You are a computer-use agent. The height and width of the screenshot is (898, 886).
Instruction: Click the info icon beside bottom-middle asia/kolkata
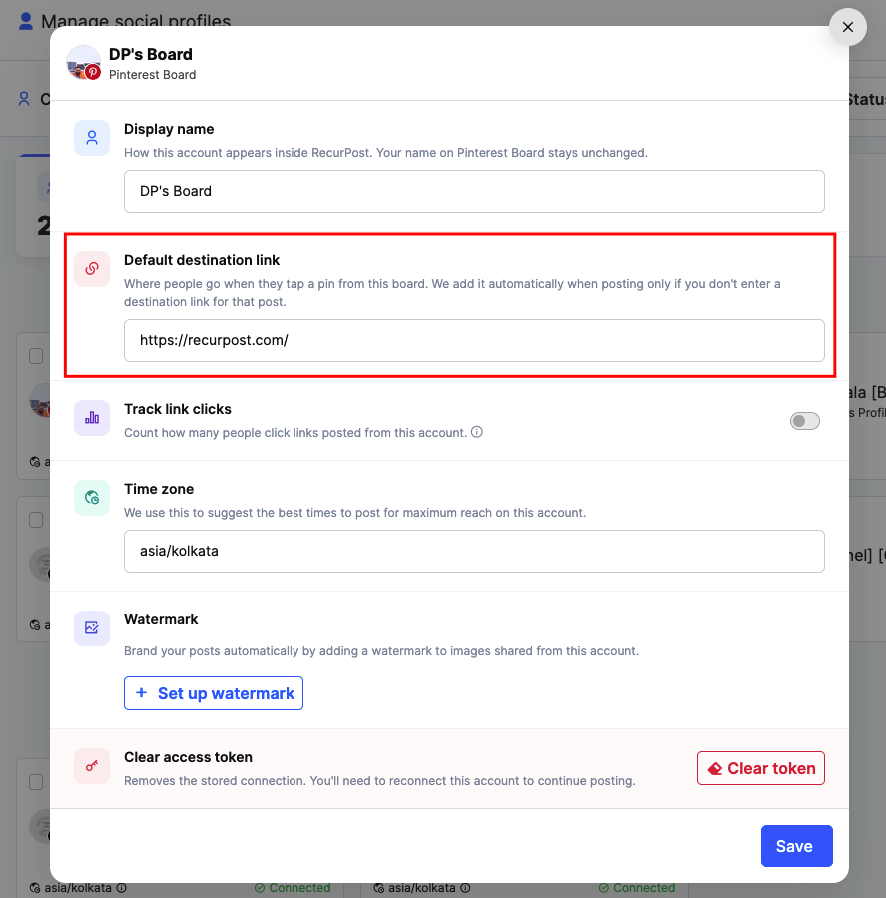[x=465, y=888]
